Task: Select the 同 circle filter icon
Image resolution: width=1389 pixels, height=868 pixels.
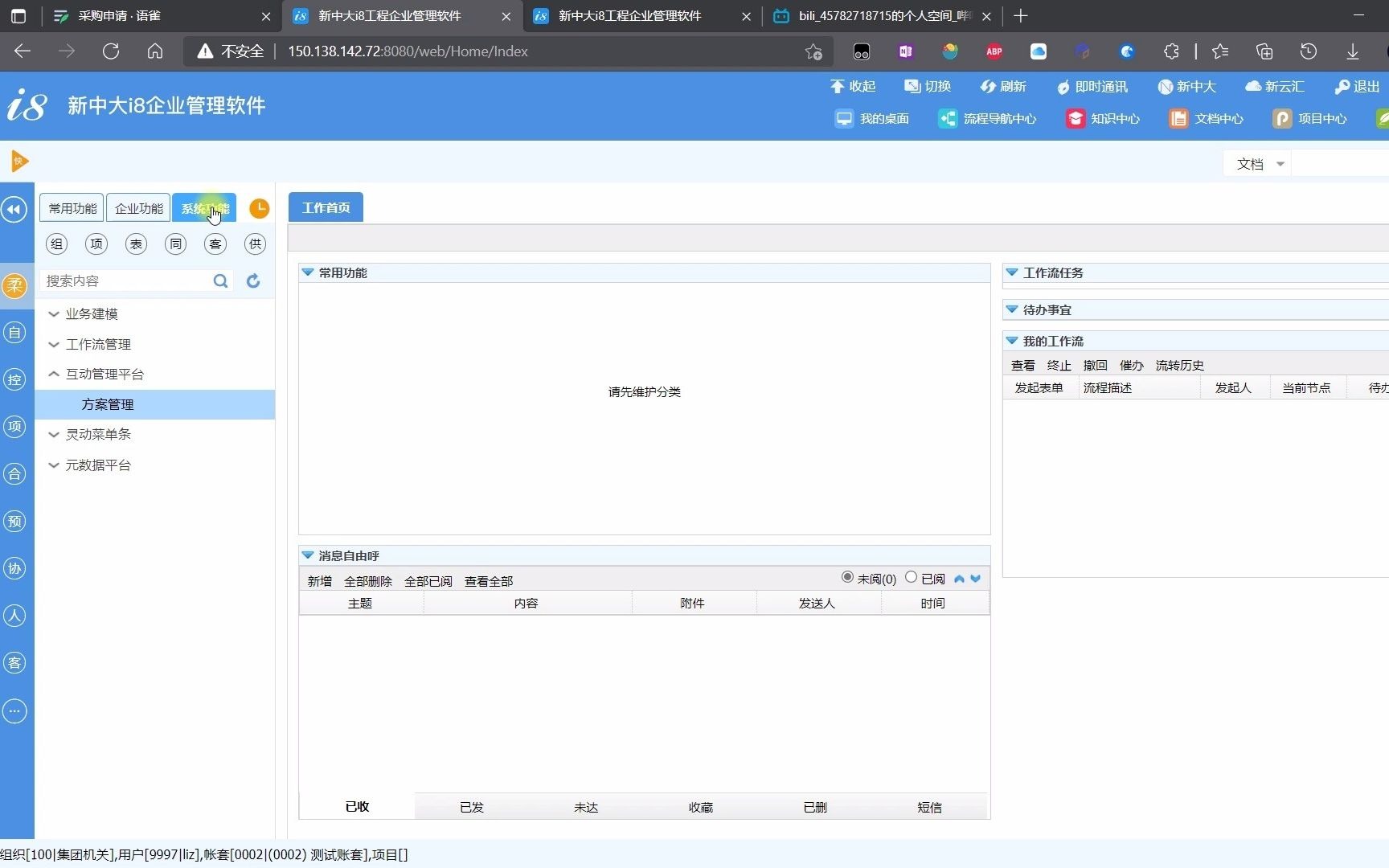Action: coord(175,244)
